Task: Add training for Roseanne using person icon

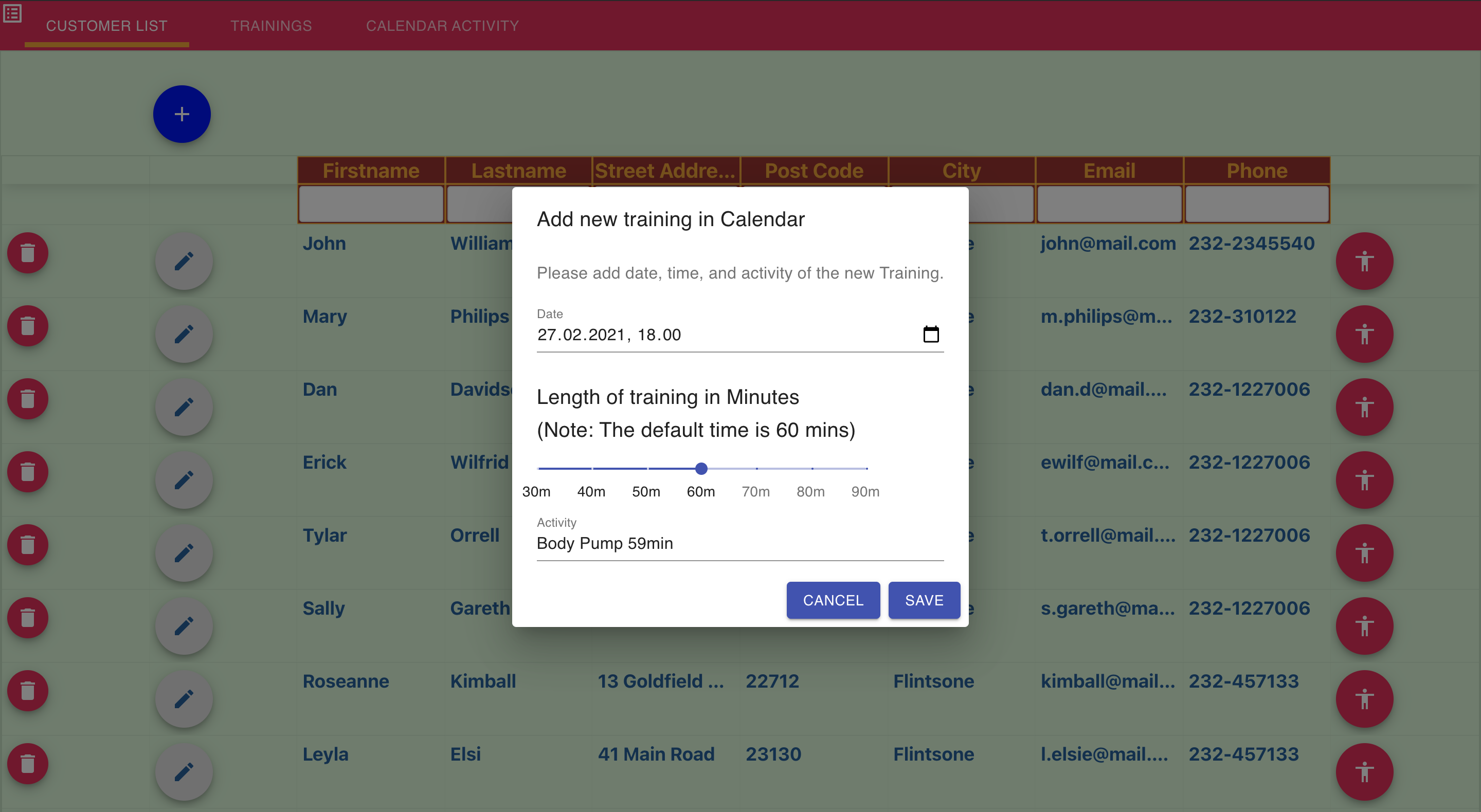Action: pyautogui.click(x=1364, y=699)
